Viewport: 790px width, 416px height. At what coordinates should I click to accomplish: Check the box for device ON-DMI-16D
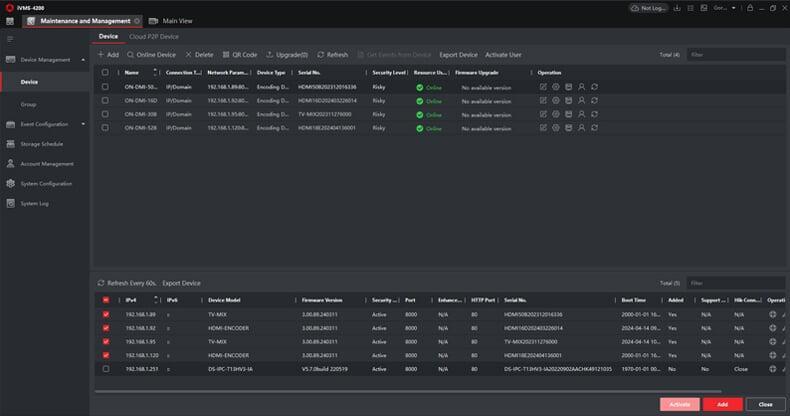click(x=105, y=100)
